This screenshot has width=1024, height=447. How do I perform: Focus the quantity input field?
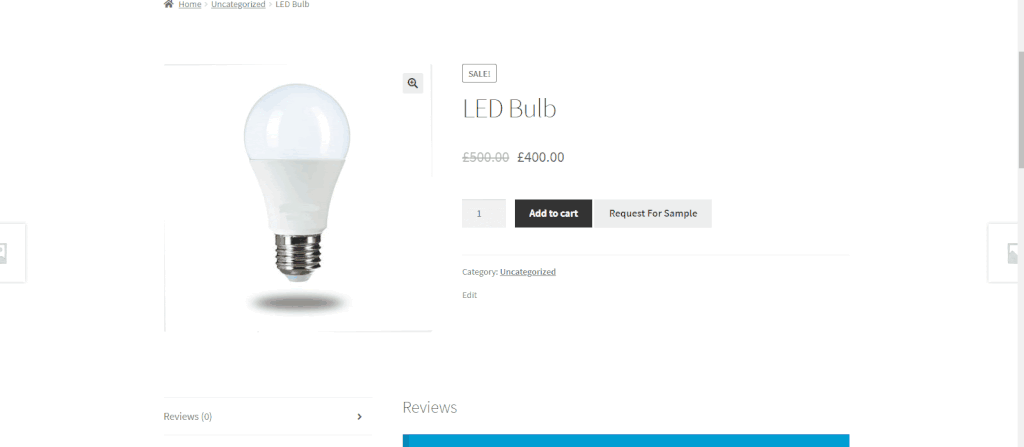click(484, 214)
